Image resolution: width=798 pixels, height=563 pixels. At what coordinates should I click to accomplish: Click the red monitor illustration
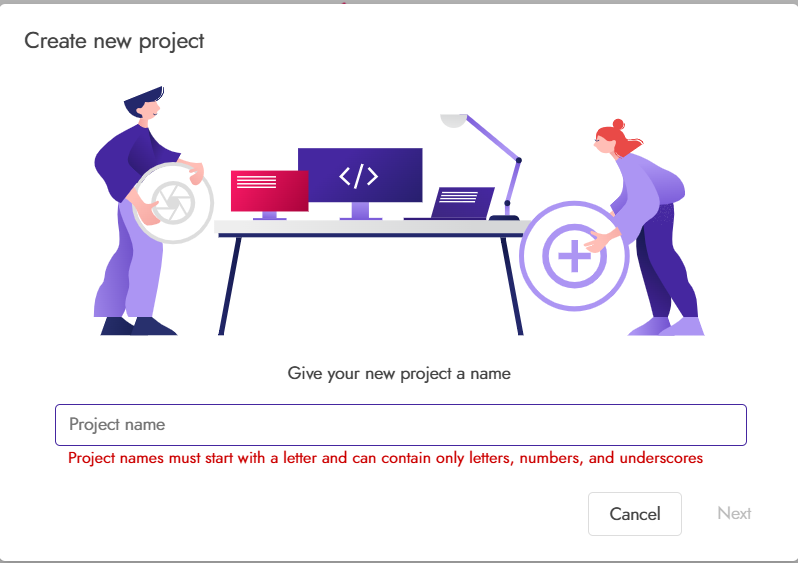(269, 195)
